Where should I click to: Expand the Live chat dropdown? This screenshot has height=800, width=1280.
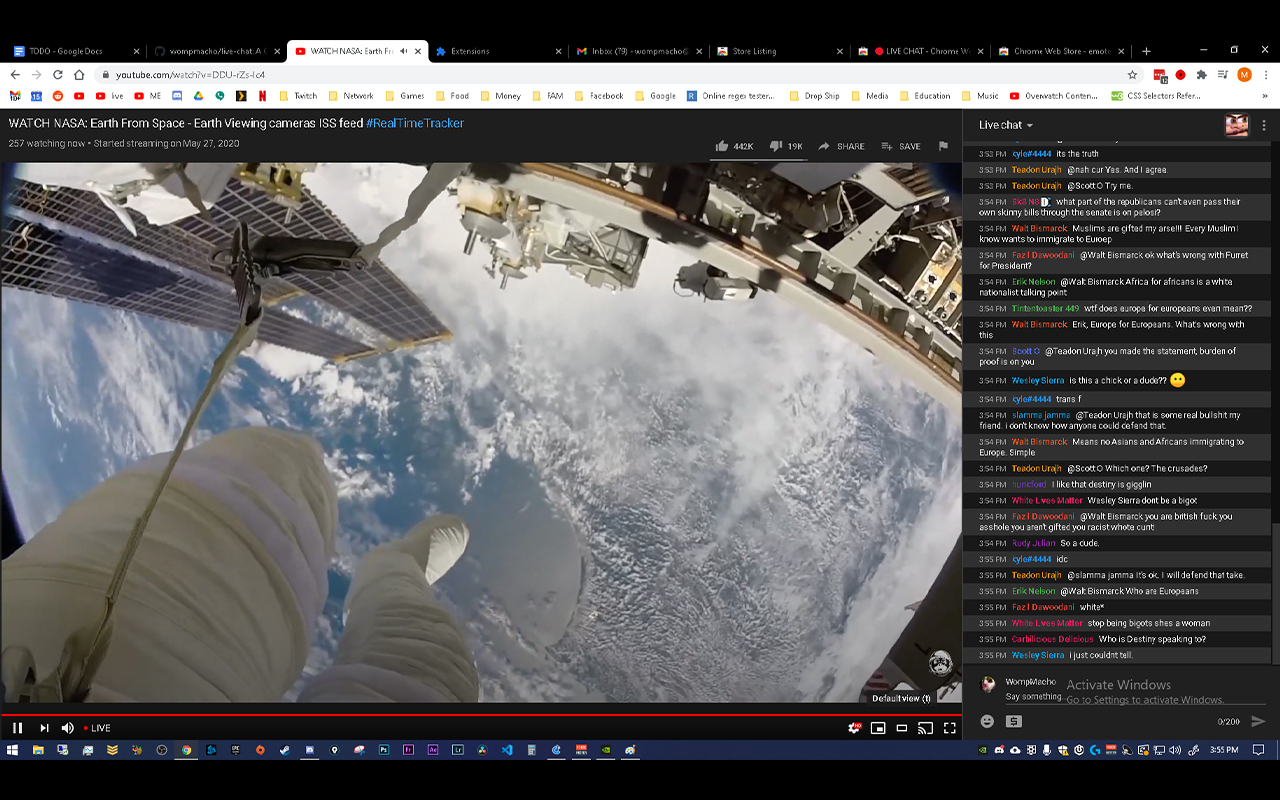point(1006,125)
